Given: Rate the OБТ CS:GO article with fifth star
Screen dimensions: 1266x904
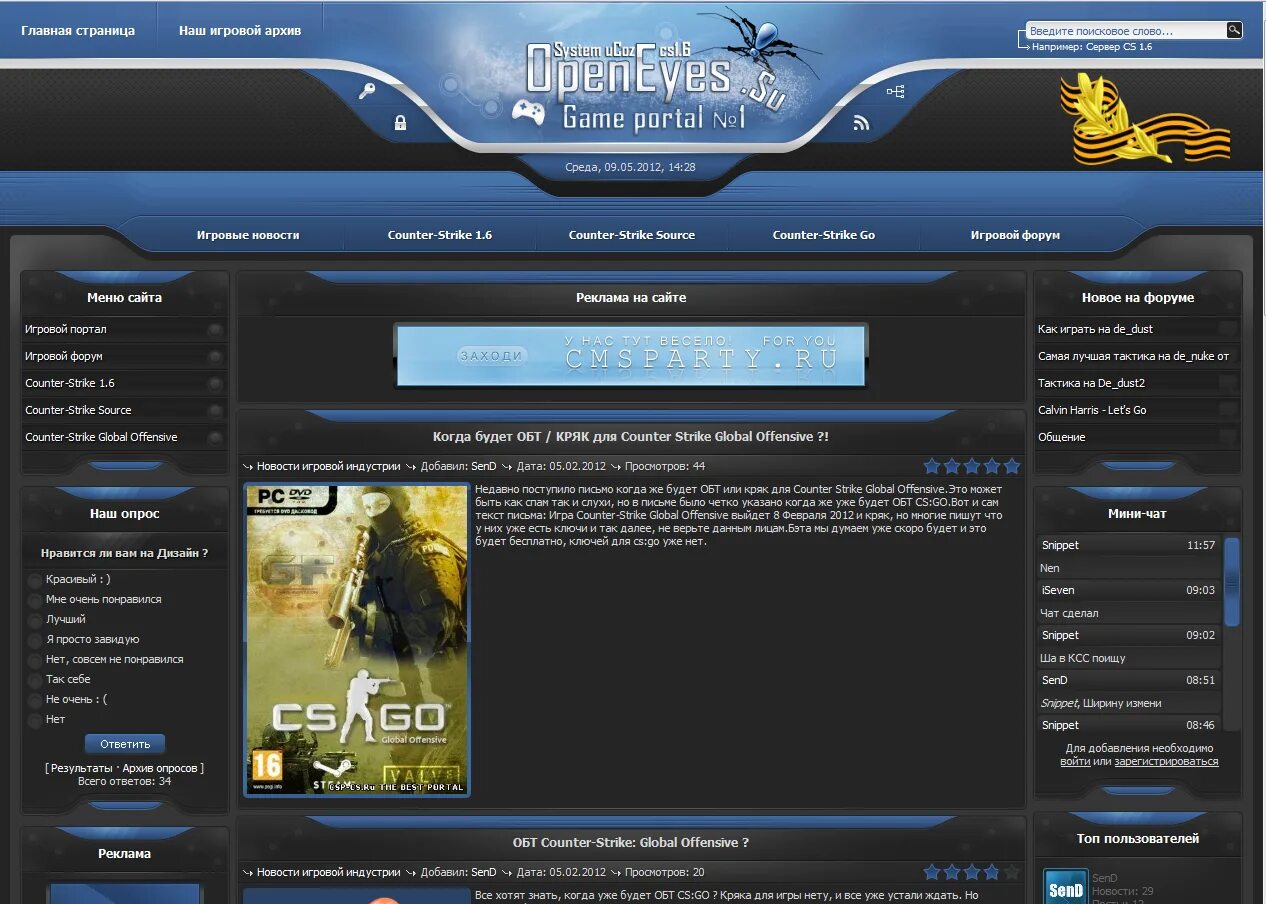Looking at the screenshot, I should click(x=1011, y=872).
